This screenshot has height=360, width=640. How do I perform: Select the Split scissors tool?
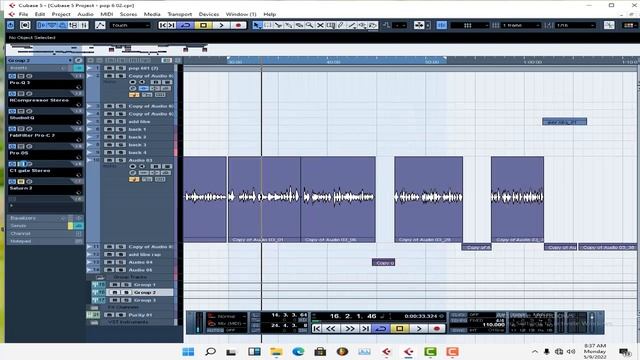pos(278,25)
